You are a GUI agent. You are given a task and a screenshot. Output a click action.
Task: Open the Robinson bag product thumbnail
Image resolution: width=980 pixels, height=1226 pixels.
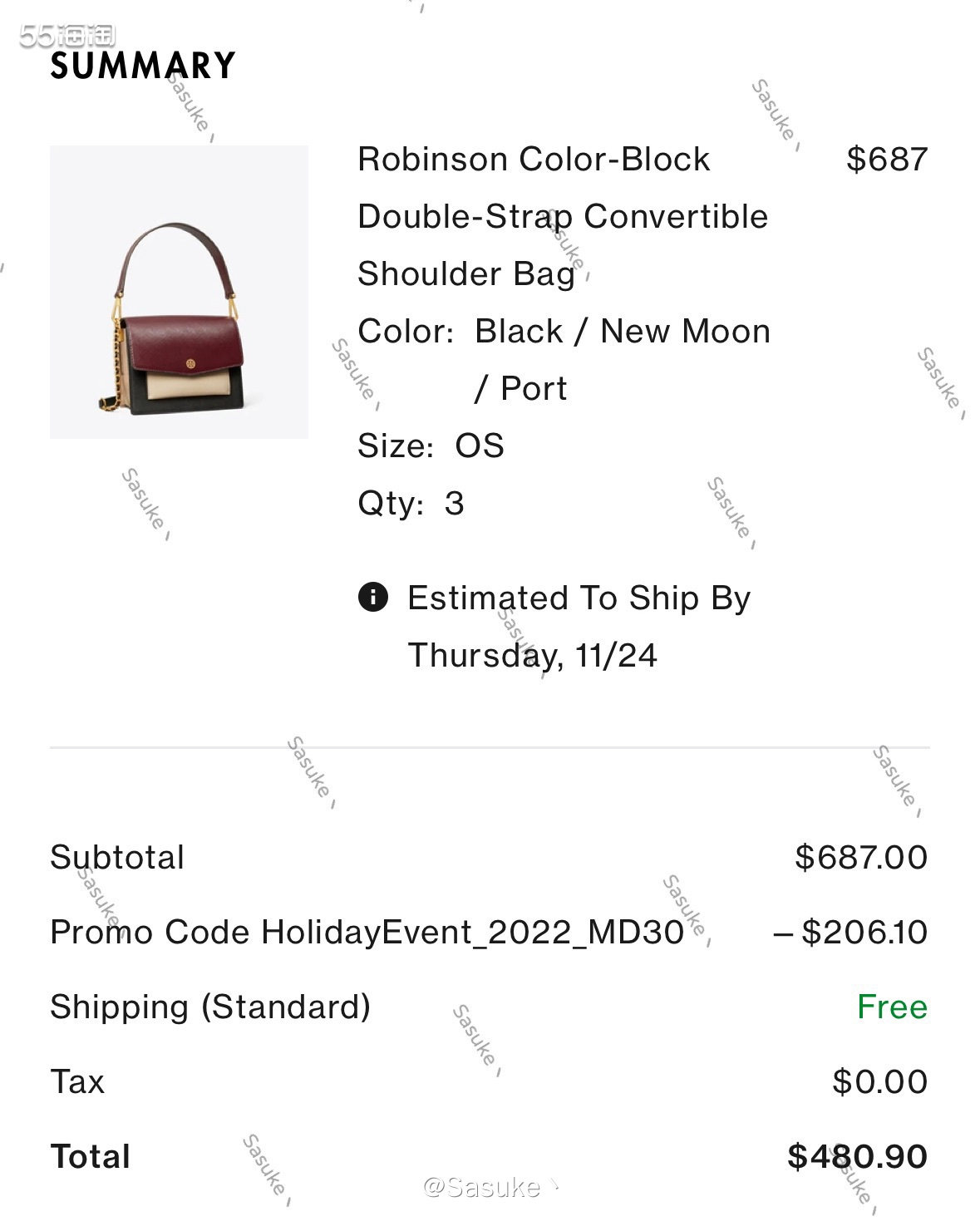[179, 292]
